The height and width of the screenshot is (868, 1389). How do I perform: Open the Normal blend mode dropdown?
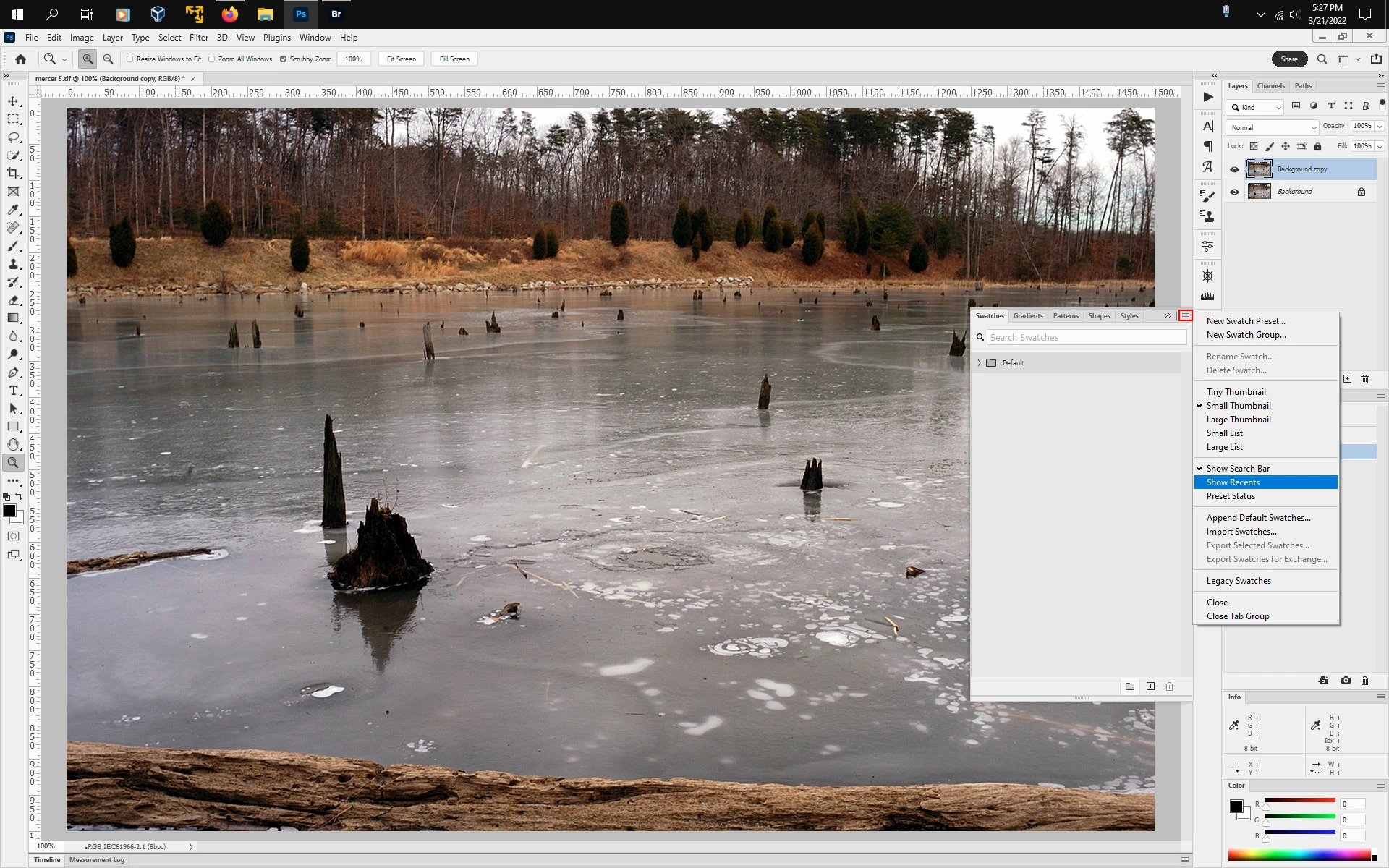1272,127
